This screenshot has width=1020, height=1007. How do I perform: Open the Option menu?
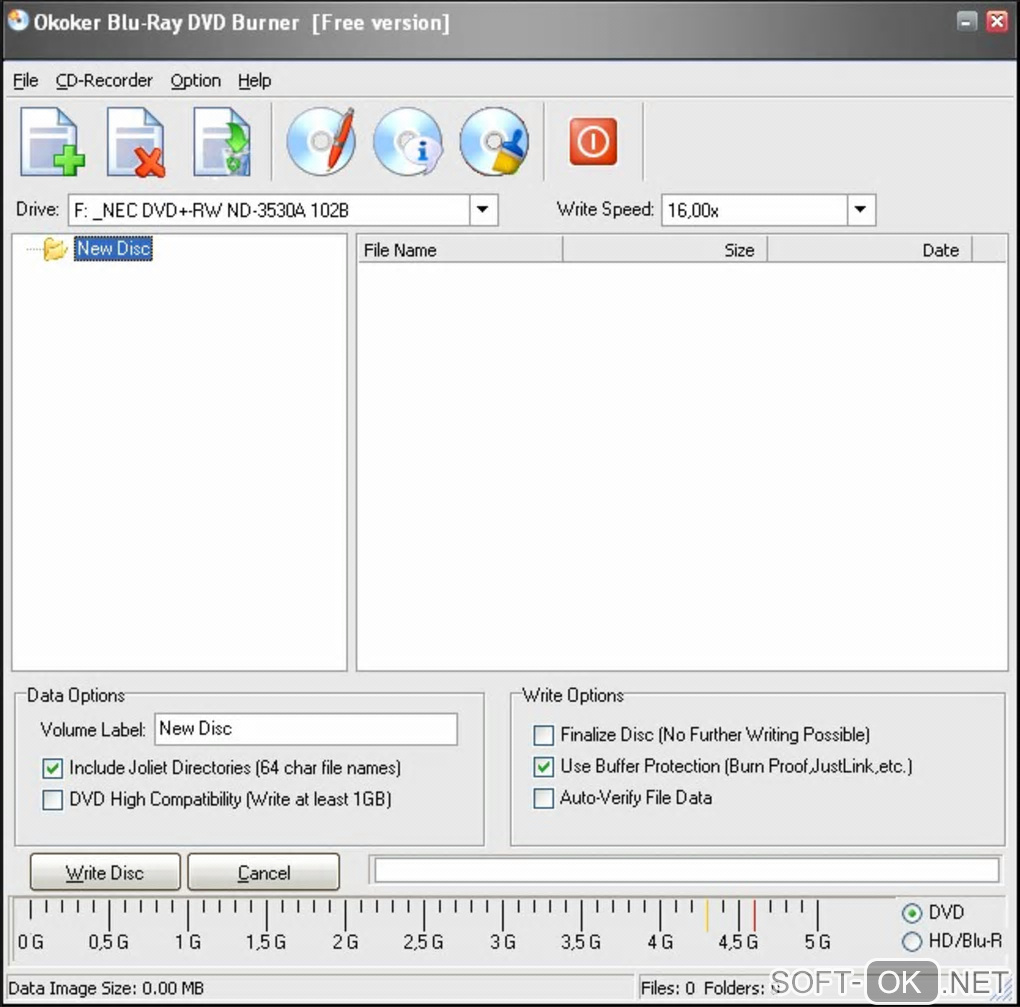195,81
